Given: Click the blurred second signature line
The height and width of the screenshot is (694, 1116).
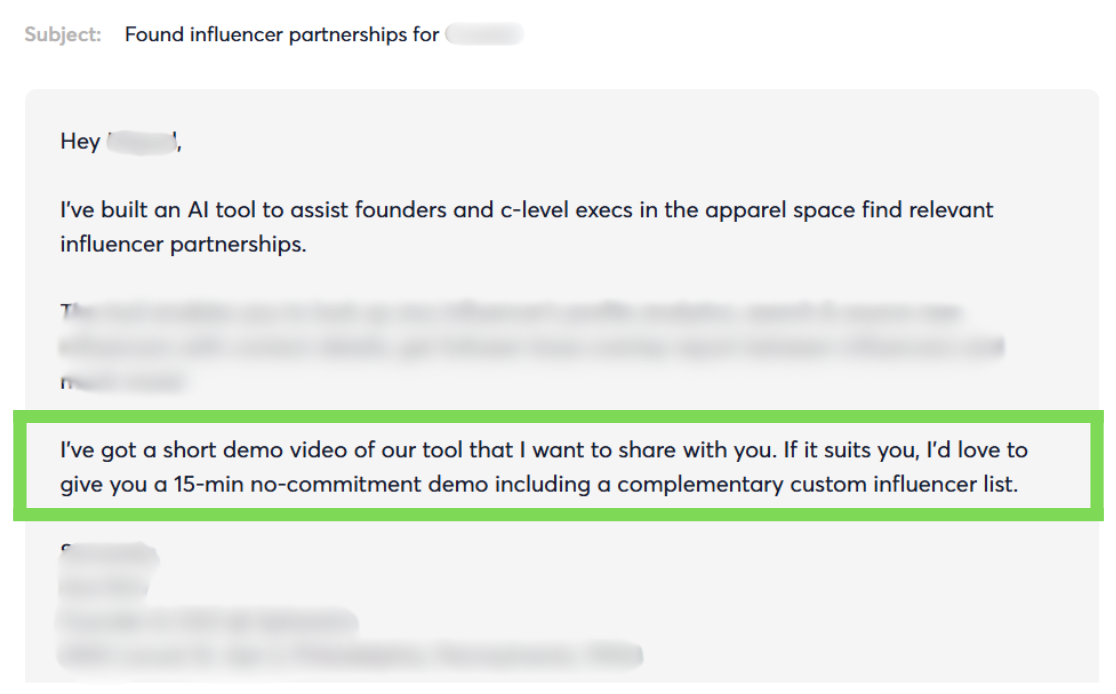Looking at the screenshot, I should pos(104,586).
